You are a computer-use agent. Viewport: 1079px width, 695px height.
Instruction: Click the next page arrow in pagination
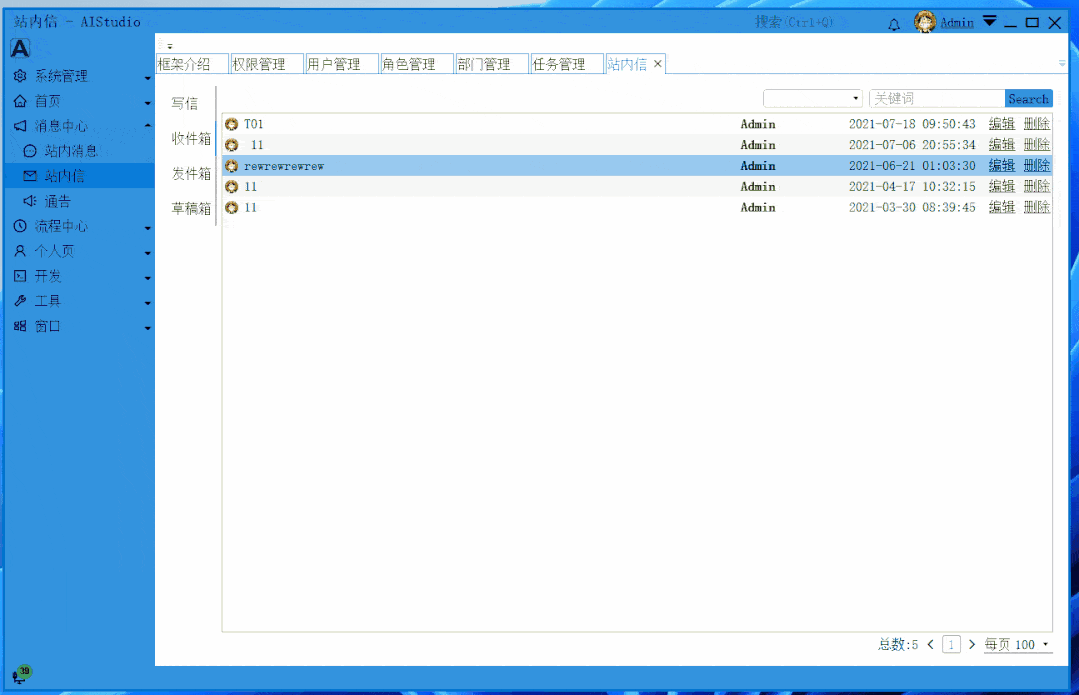tap(971, 644)
